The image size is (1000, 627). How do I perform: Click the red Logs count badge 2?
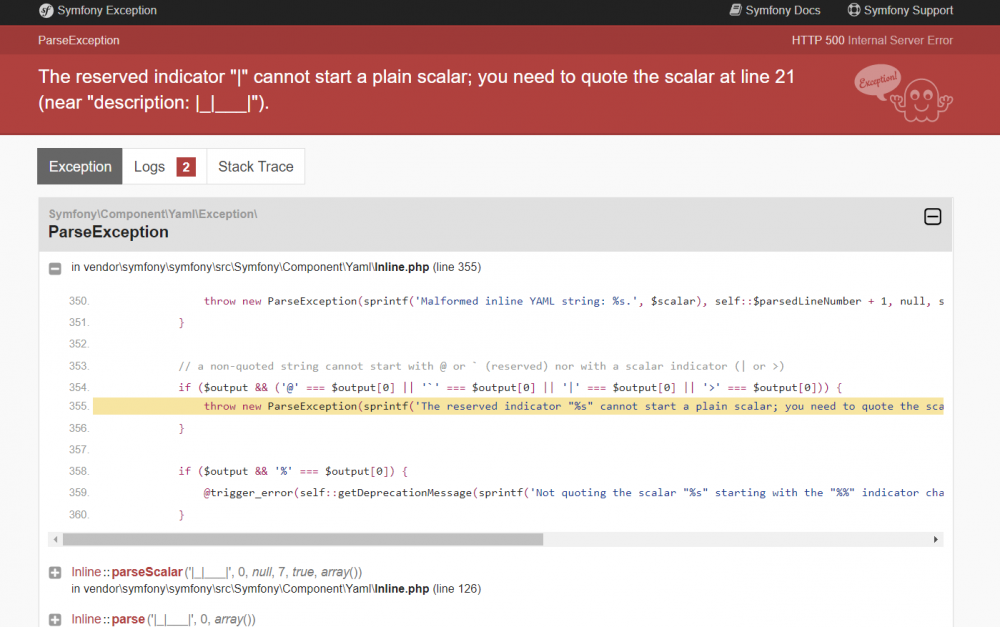coord(186,167)
